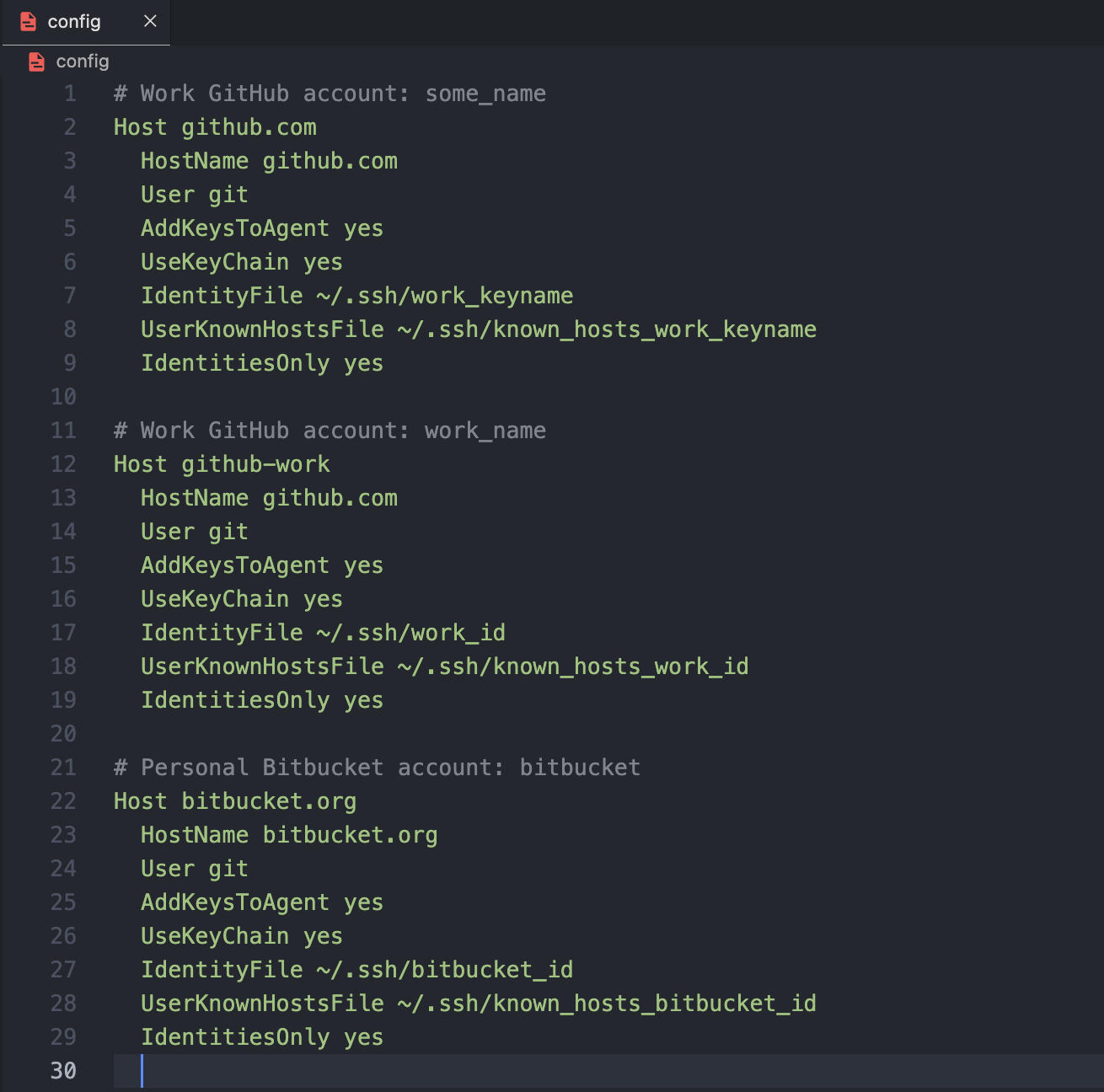1104x1092 pixels.
Task: Click 'IdentityFile ~/.ssh/work_id'
Action: (323, 633)
